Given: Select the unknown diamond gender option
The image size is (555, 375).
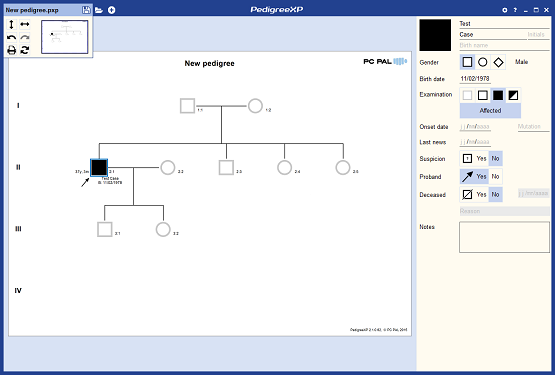Looking at the screenshot, I should click(x=498, y=62).
